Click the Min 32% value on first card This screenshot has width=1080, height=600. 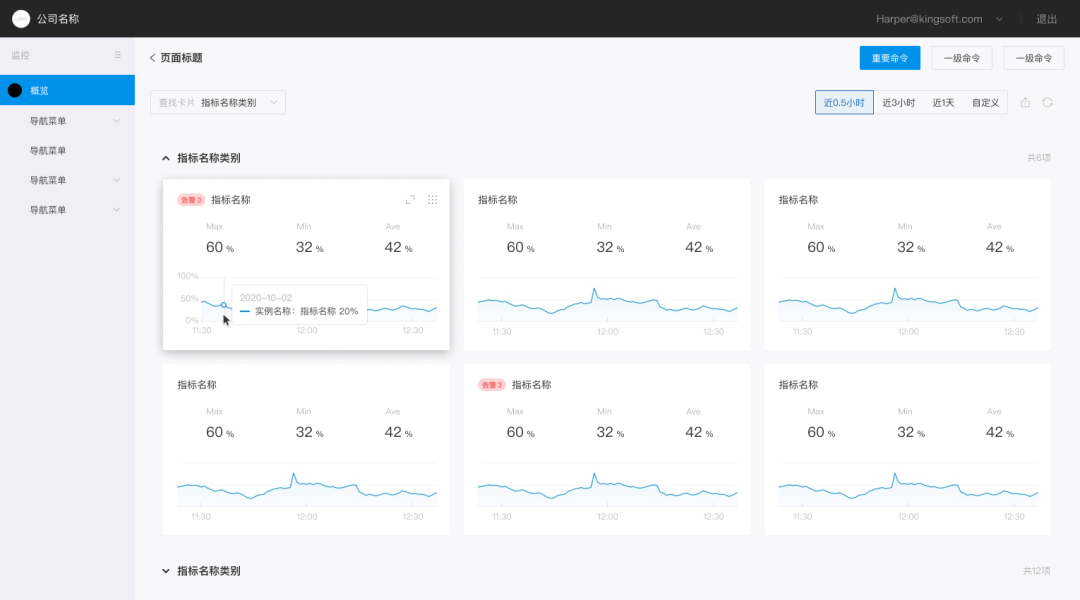tap(309, 247)
